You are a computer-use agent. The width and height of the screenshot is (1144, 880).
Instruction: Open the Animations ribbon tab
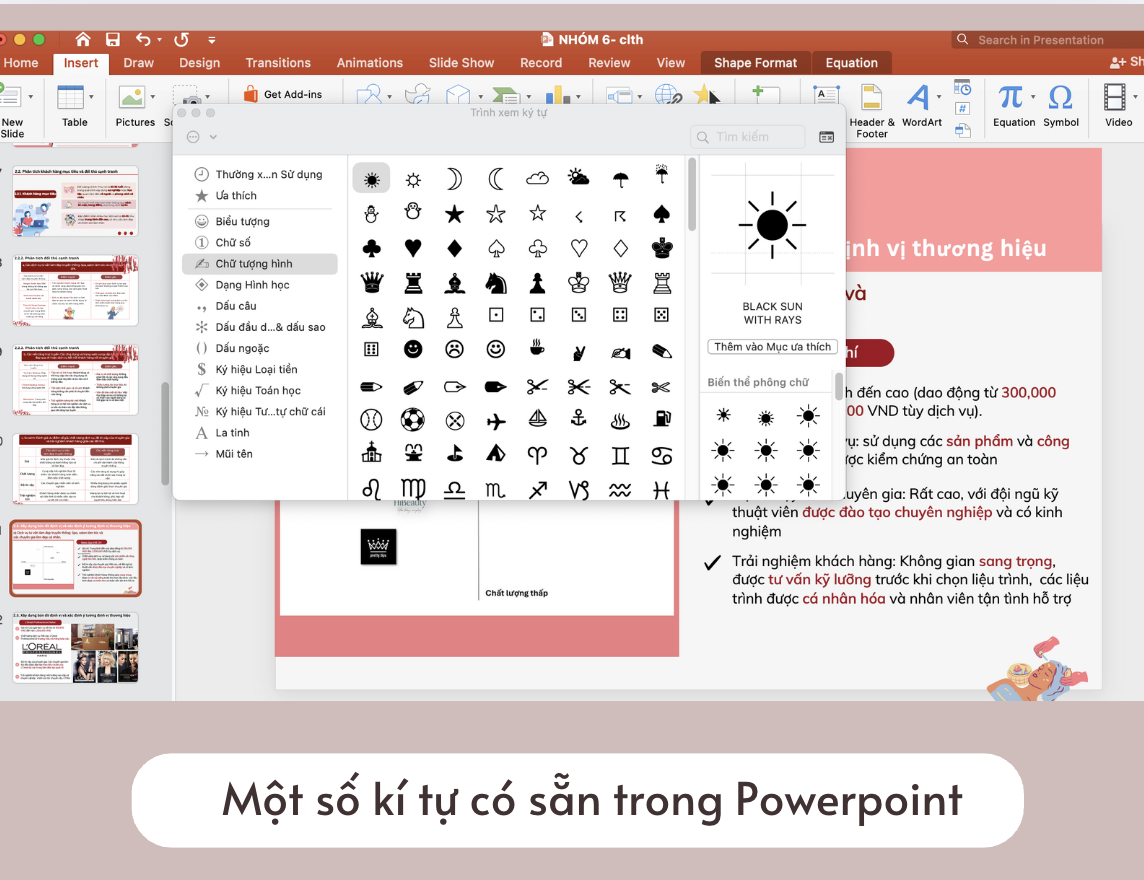point(369,62)
